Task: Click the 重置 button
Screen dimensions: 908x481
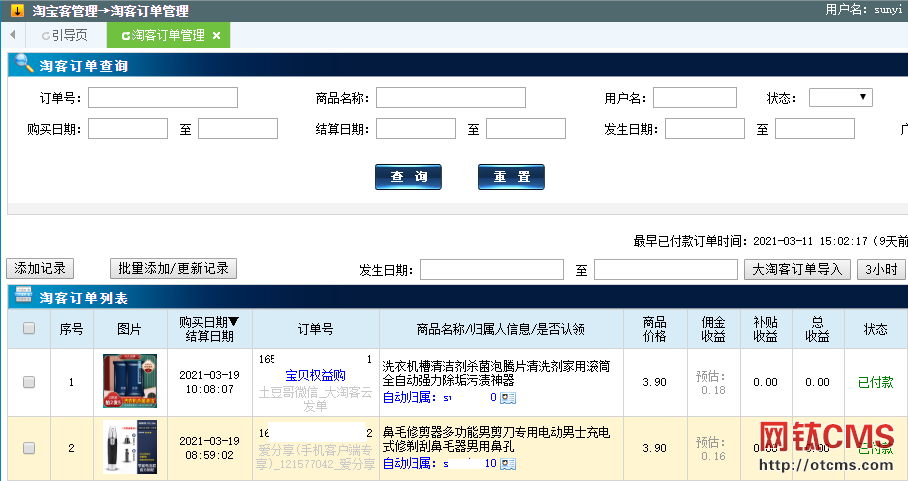Action: click(x=511, y=177)
